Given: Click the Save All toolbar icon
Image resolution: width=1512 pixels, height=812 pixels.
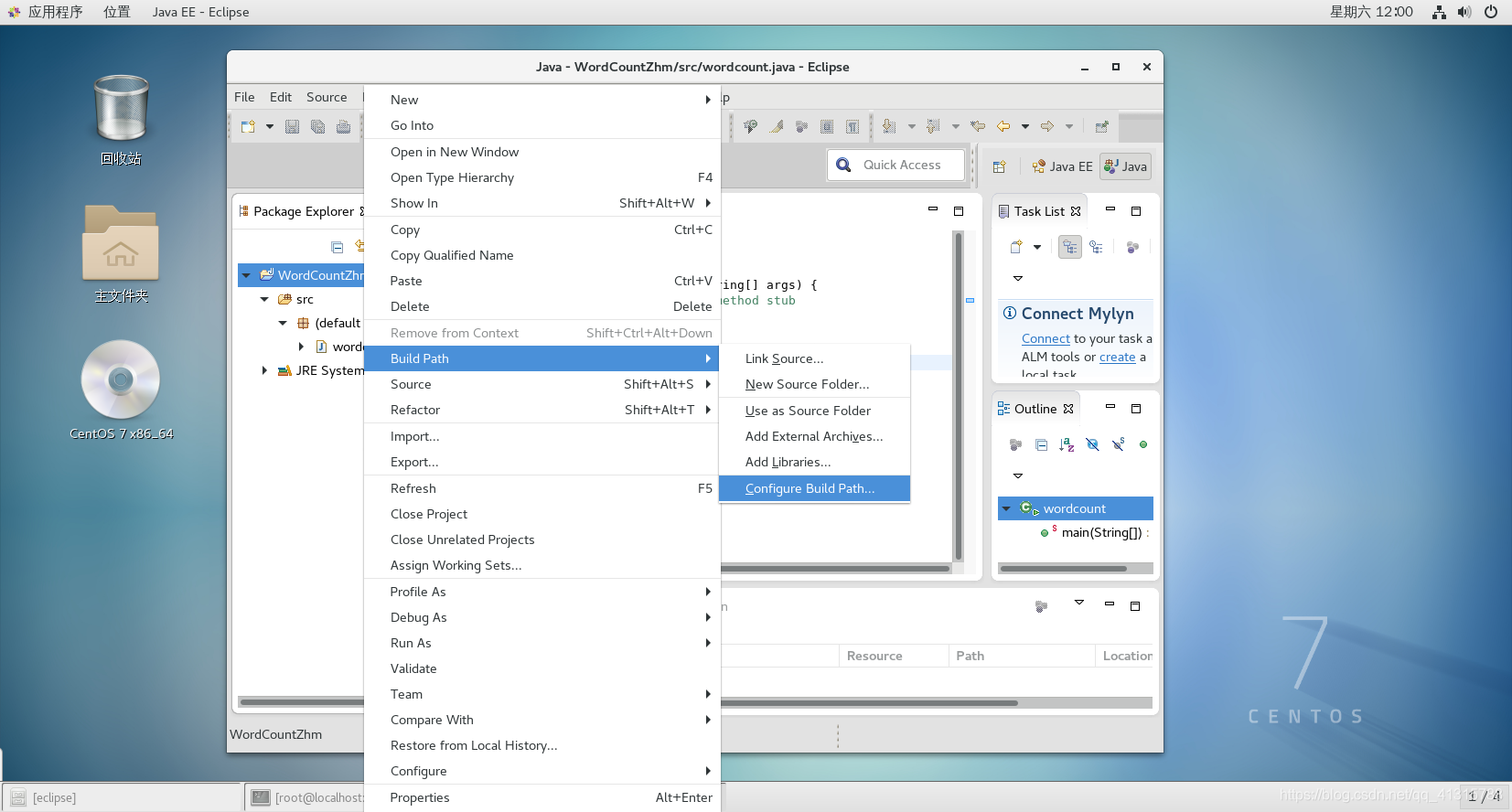Looking at the screenshot, I should point(317,127).
